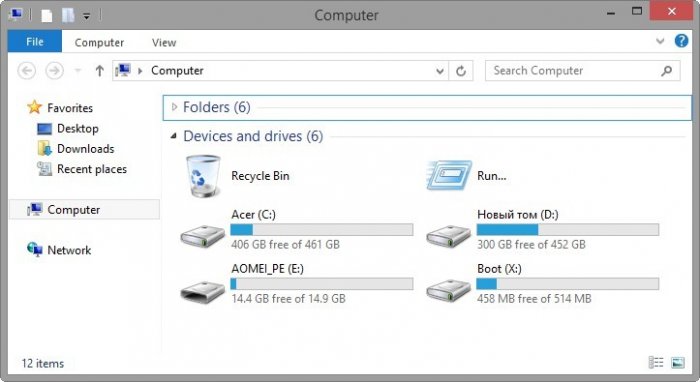
Task: Open the Recycle Bin icon
Action: coord(203,176)
